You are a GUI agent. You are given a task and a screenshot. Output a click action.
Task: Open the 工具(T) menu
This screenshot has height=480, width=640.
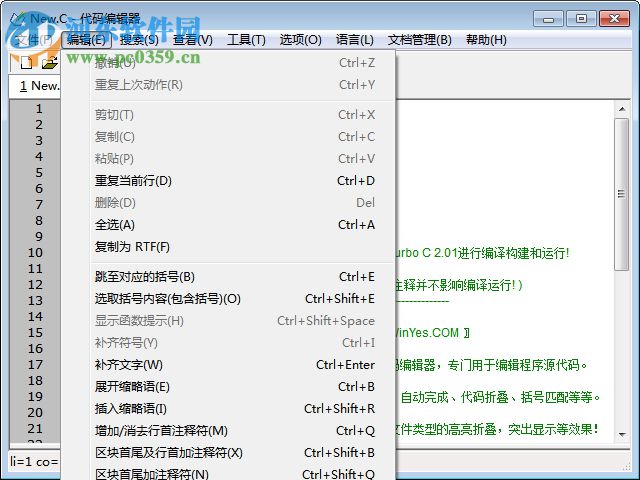(246, 40)
